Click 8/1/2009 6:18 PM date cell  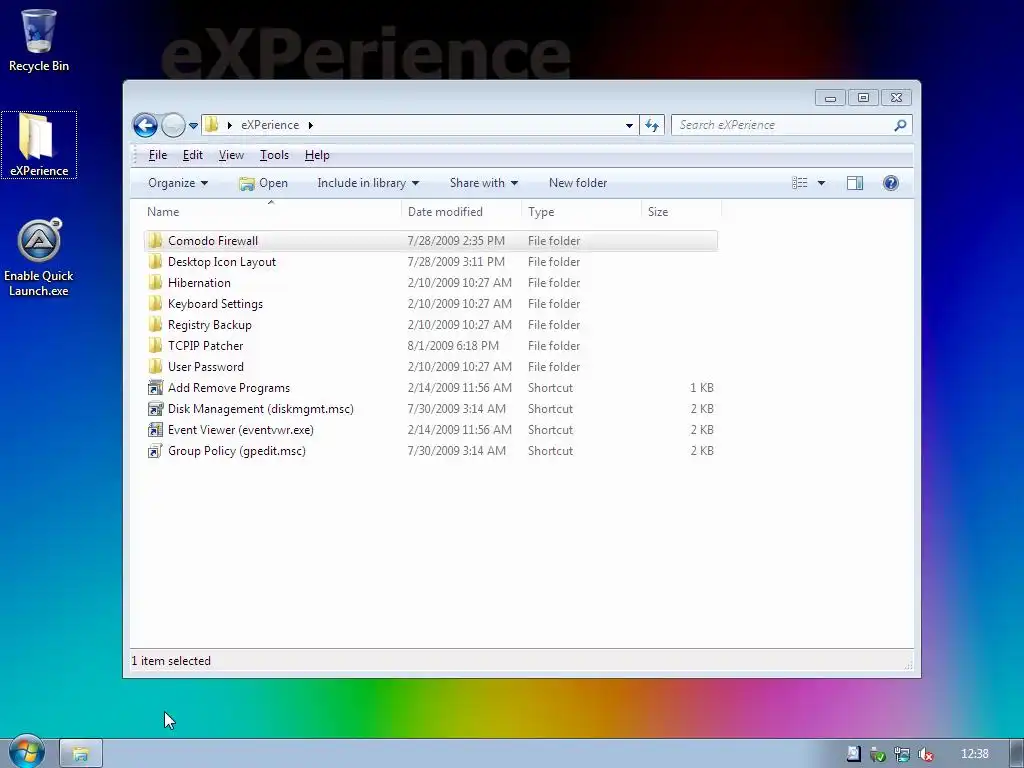coord(453,345)
